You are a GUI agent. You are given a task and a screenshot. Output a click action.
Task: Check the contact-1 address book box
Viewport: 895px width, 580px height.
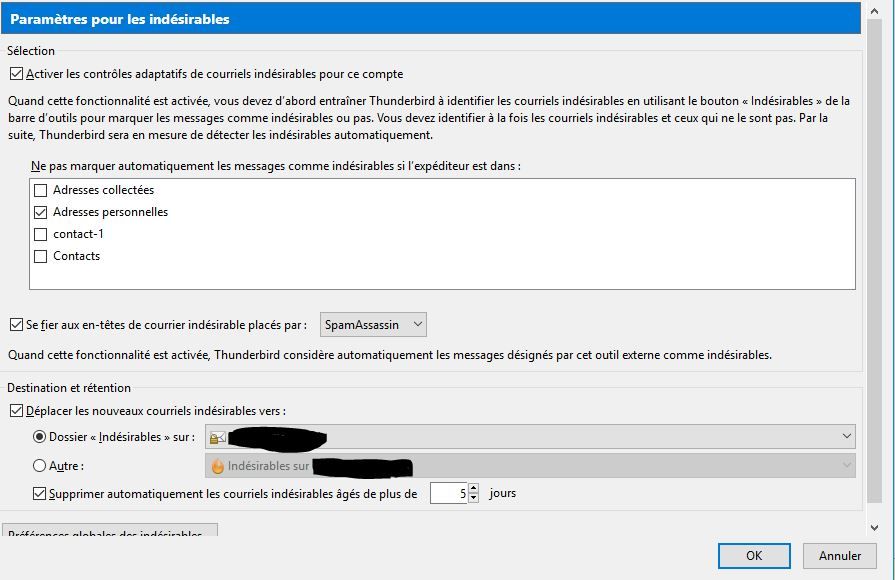[x=41, y=234]
